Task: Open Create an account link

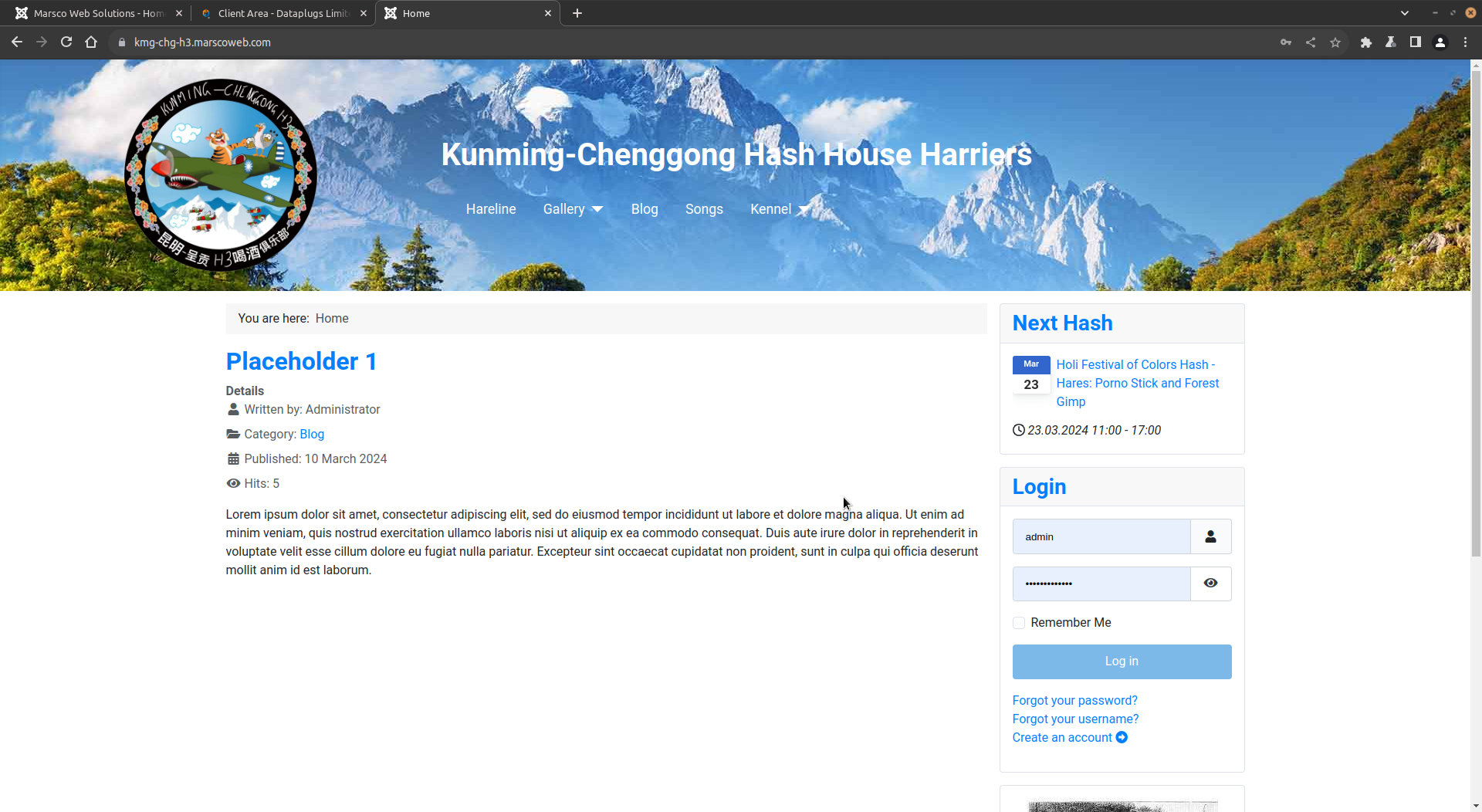Action: click(1070, 737)
